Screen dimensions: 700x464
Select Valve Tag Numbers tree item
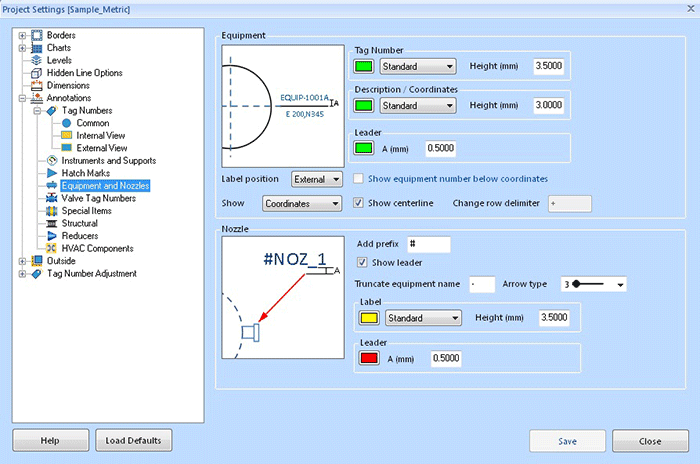click(x=99, y=198)
